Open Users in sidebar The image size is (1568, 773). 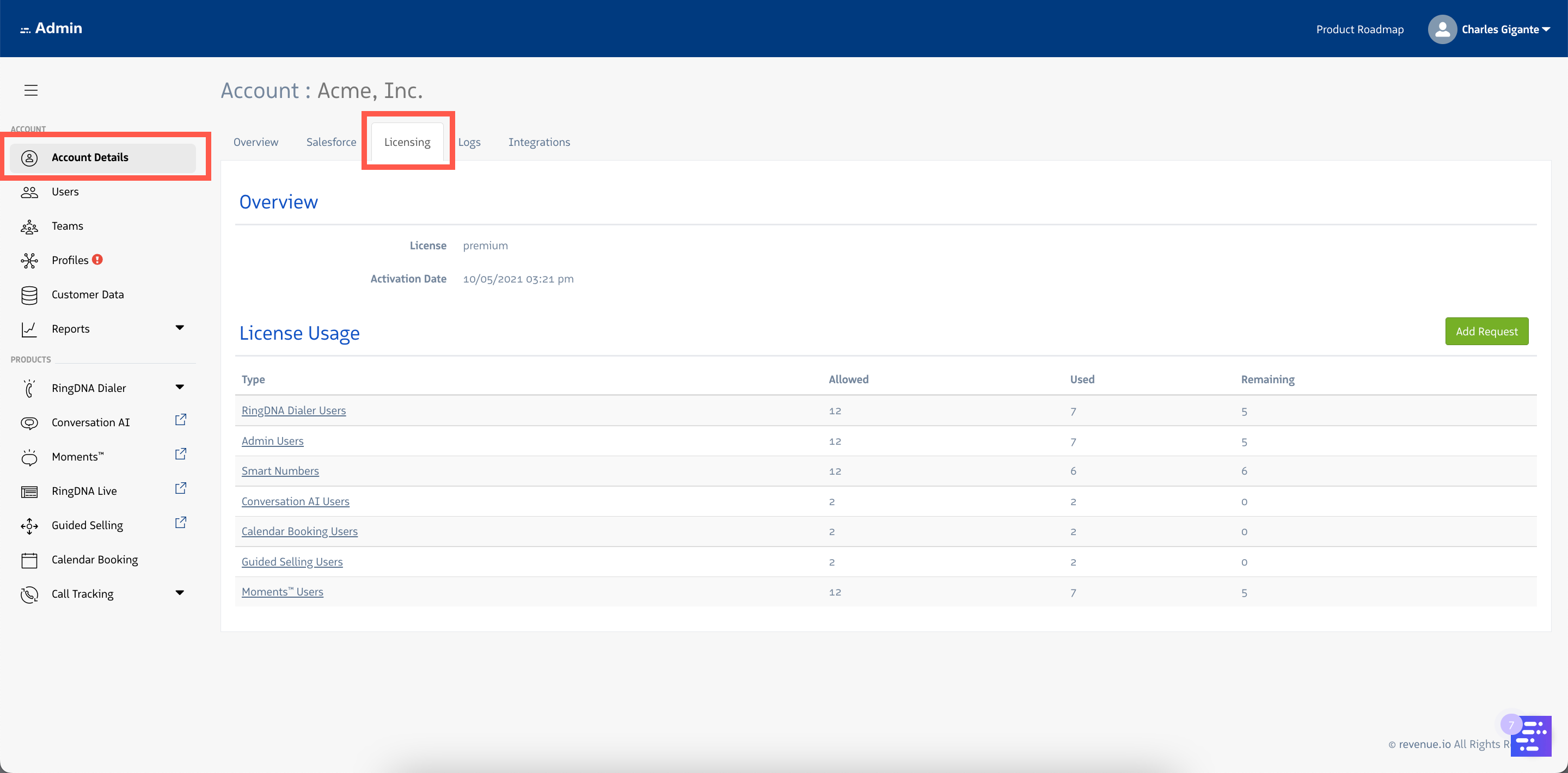(65, 192)
